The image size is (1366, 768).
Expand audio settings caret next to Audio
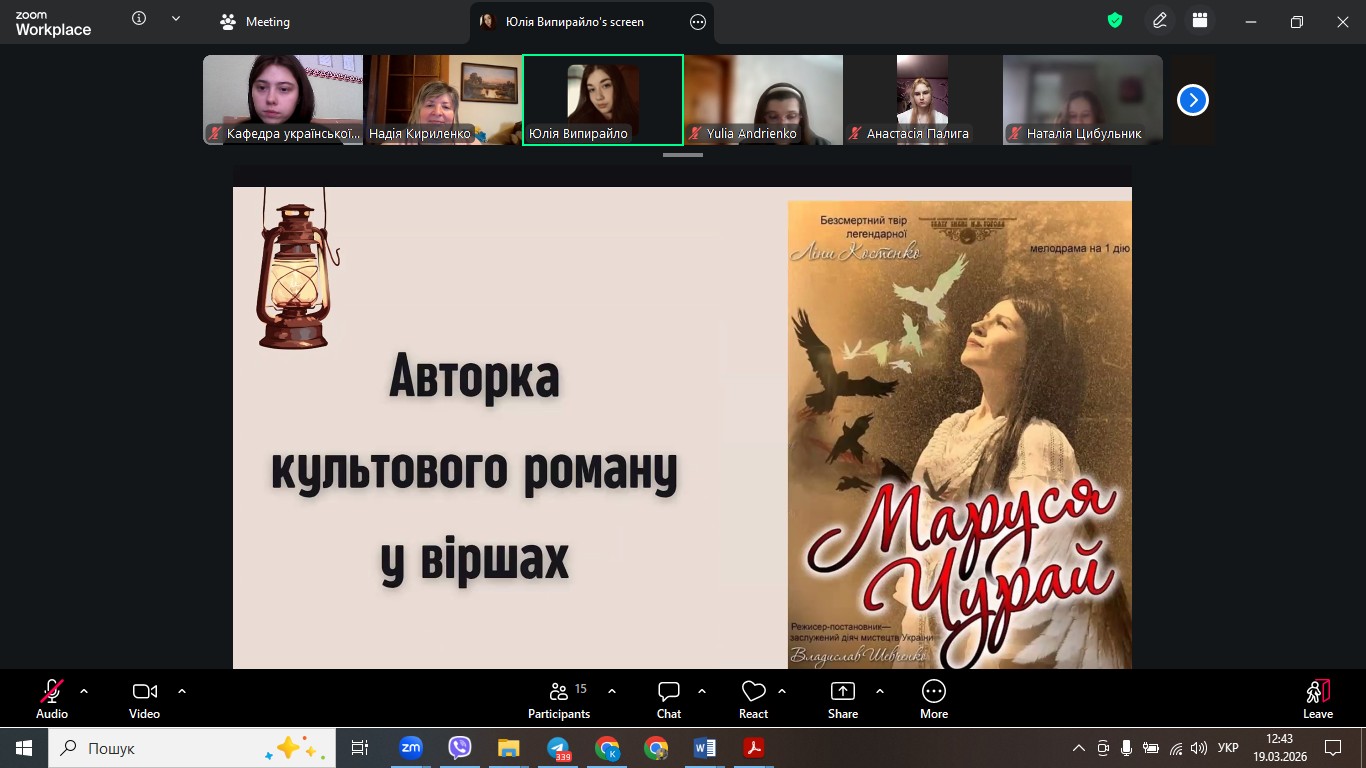pyautogui.click(x=84, y=691)
